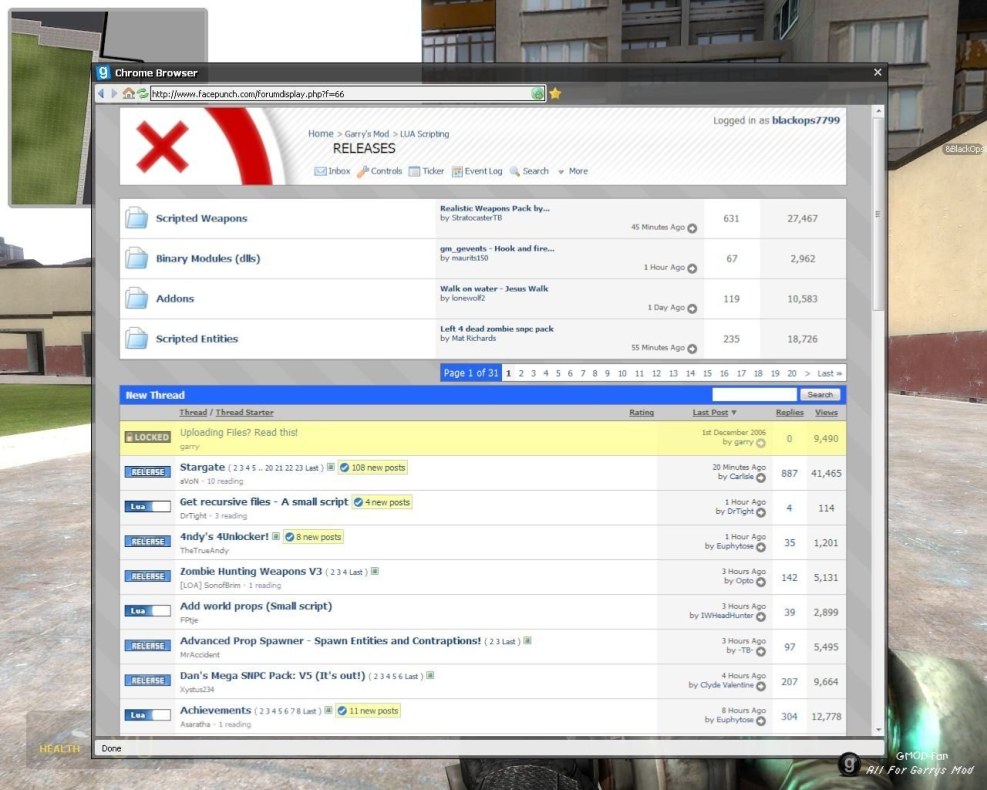Start a New Thread
The height and width of the screenshot is (790, 987).
[155, 395]
